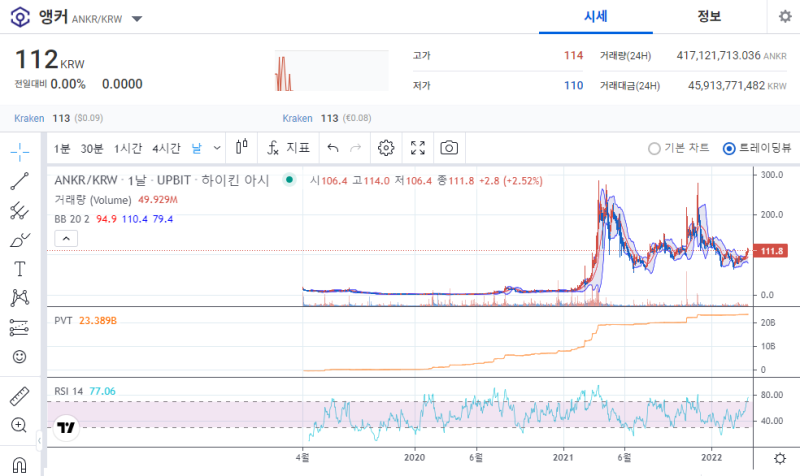Click the 300.0 price axis label

(x=772, y=175)
